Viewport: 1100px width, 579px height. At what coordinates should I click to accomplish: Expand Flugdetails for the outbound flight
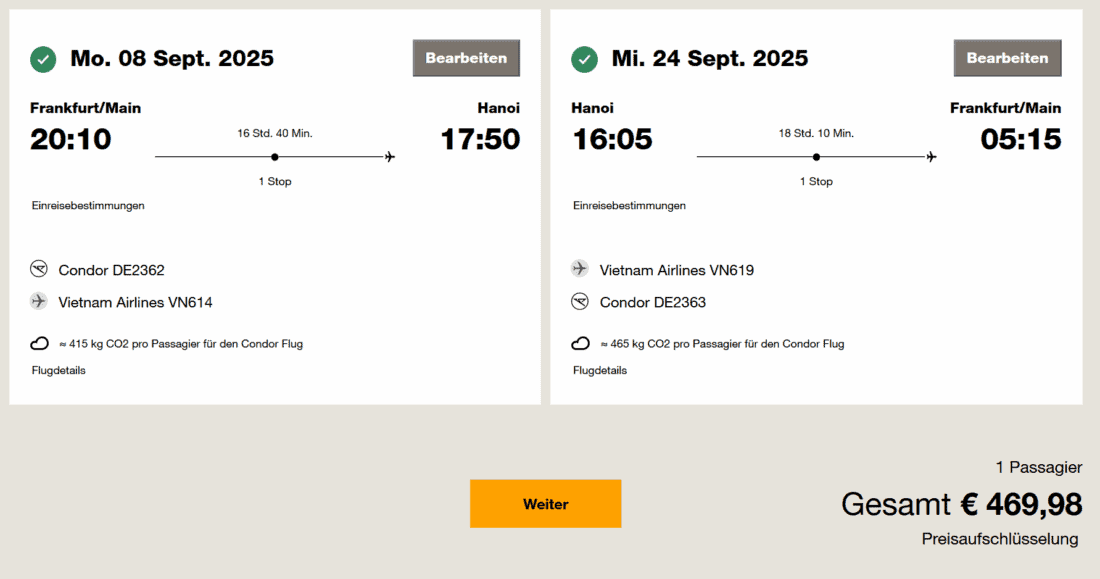pyautogui.click(x=58, y=370)
